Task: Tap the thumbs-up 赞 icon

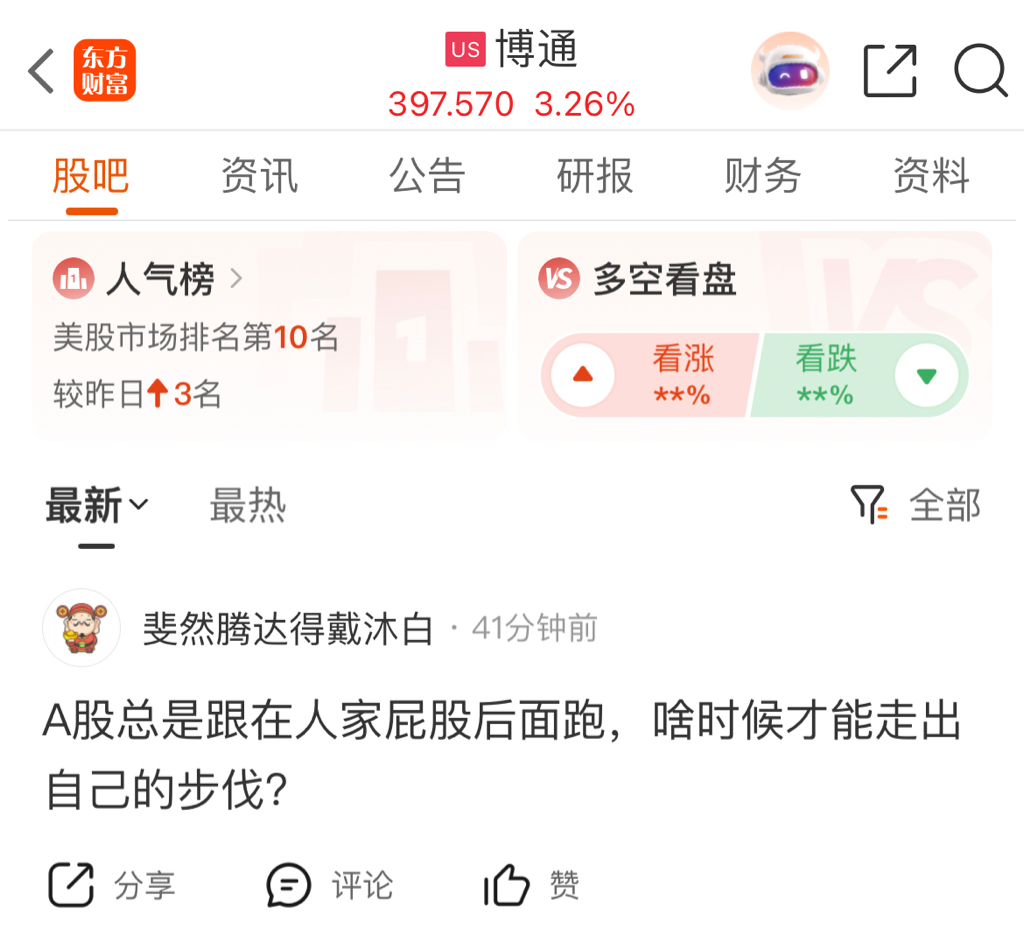Action: tap(506, 886)
